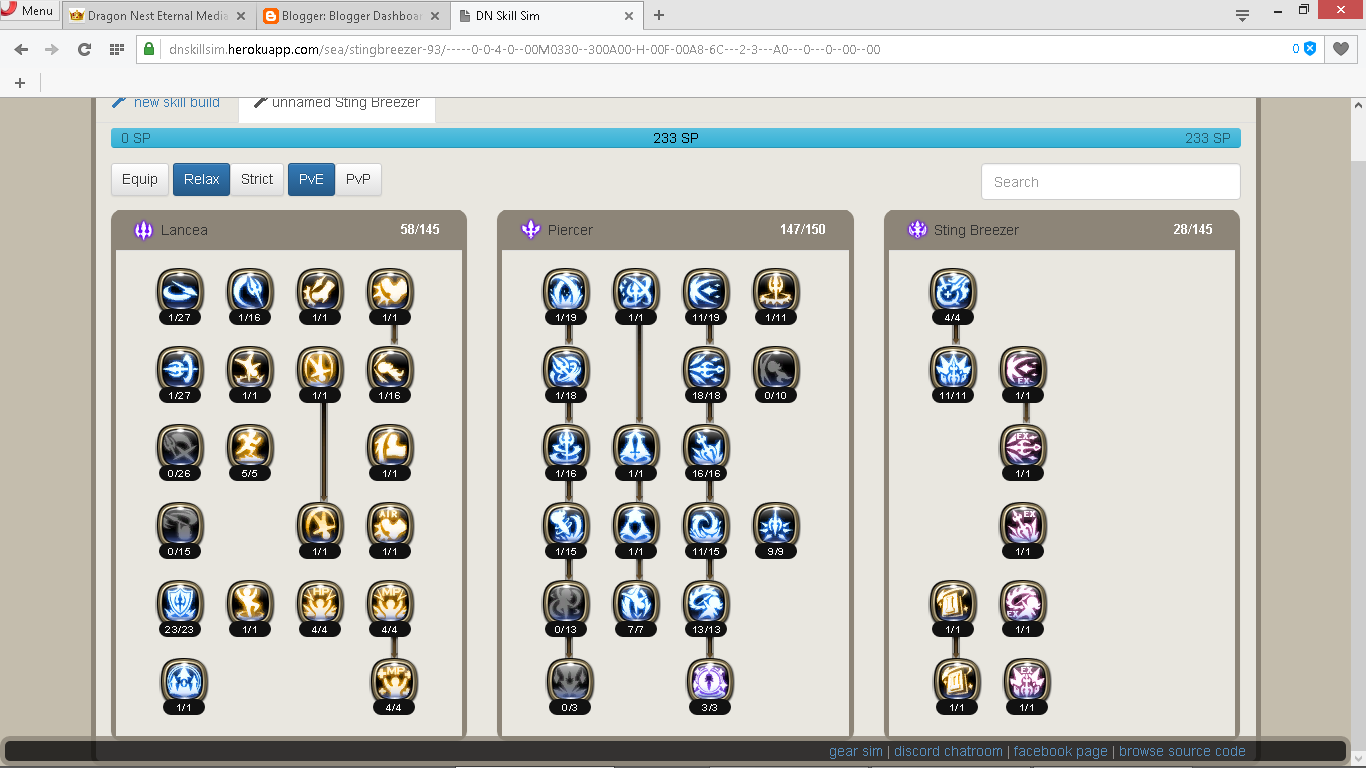
Task: Open the gear sim link
Action: pos(856,751)
